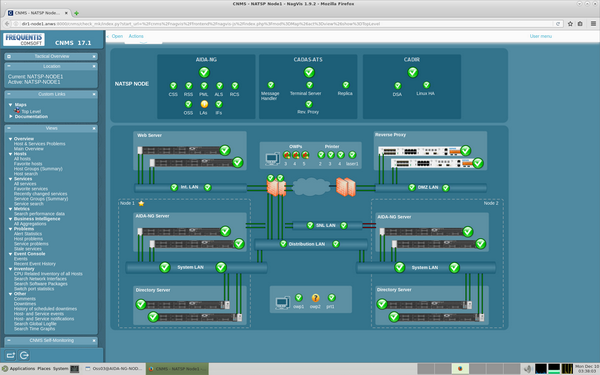The image size is (600, 375).
Task: Collapse the Inventory section in Views
Action: (10, 269)
